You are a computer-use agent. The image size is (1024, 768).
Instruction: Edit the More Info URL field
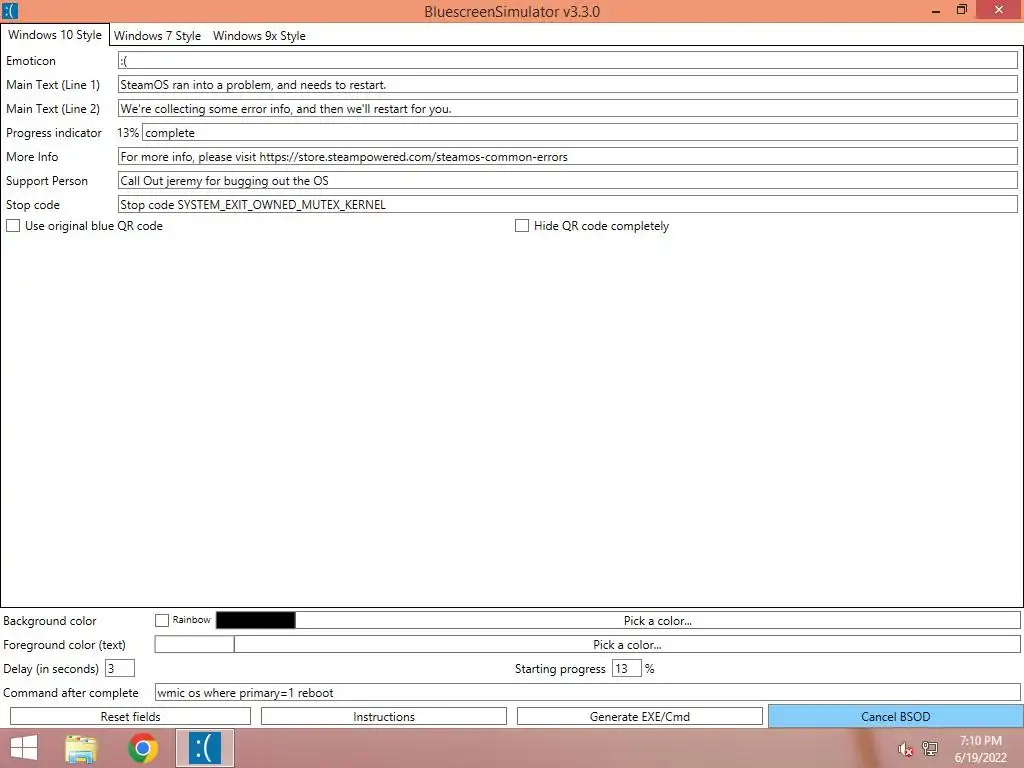pos(568,157)
